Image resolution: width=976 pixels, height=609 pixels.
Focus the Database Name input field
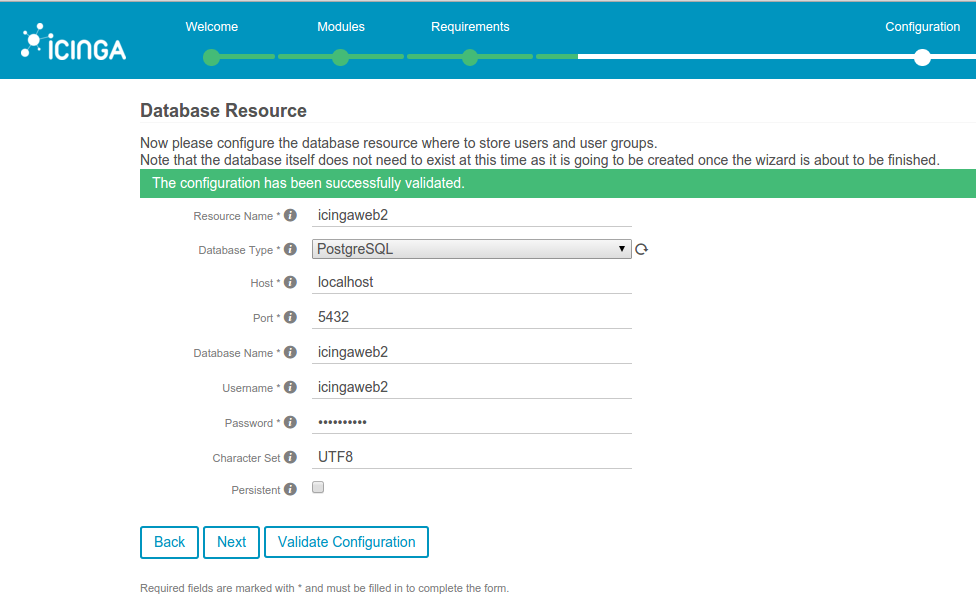click(x=472, y=352)
